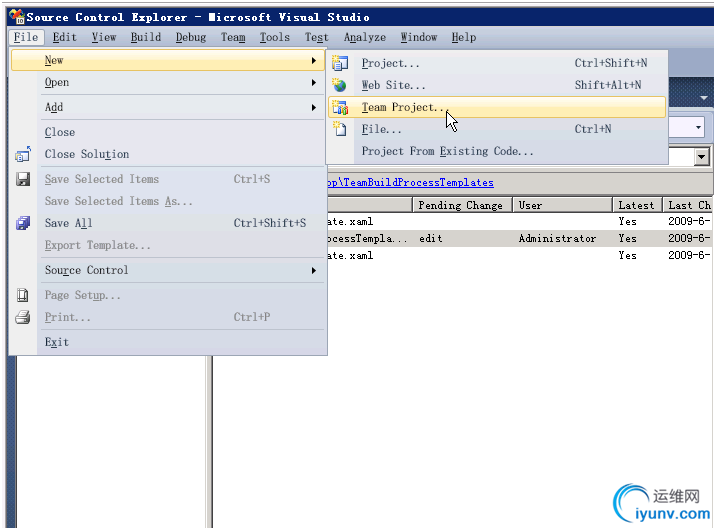Open the View menu
The image size is (716, 530).
104,37
